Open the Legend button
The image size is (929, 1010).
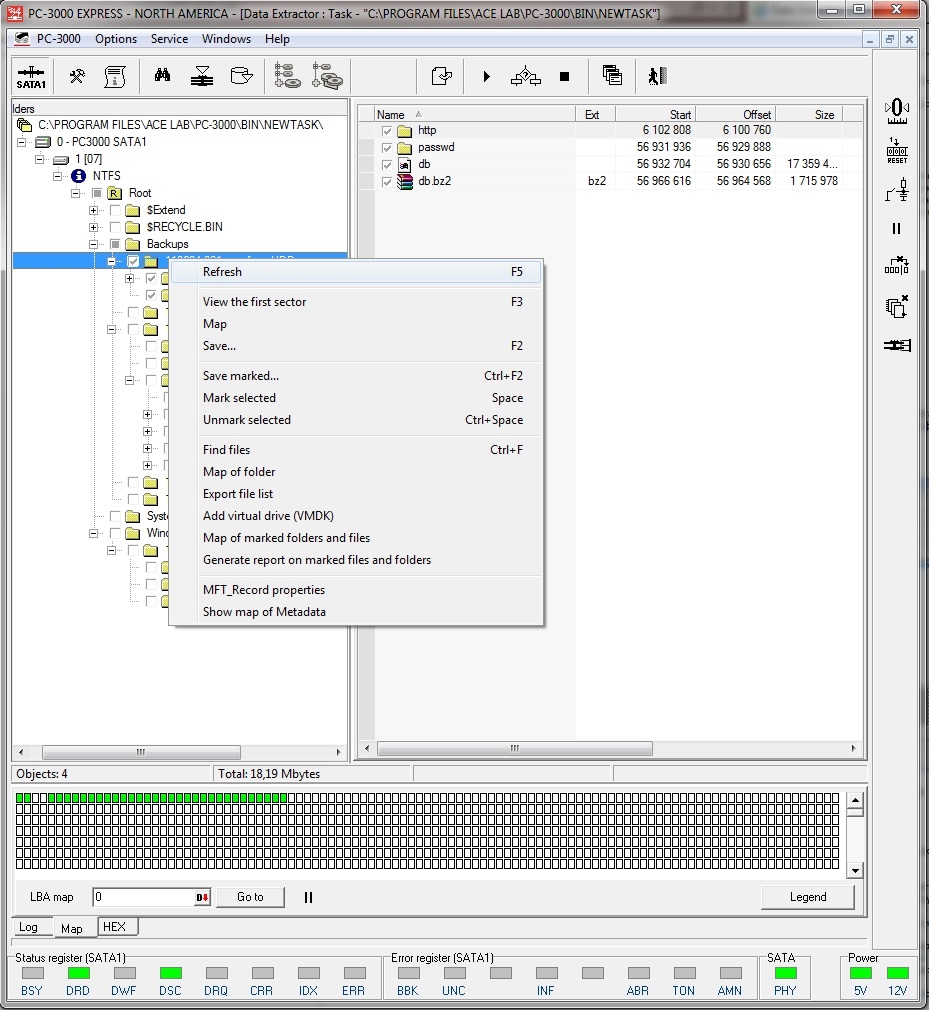point(808,897)
